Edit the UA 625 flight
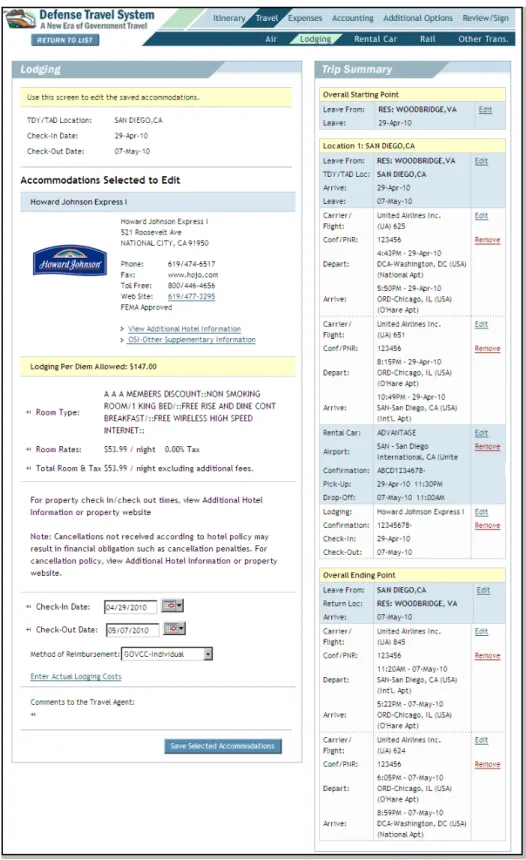Viewport: 526px width, 860px height. 481,216
